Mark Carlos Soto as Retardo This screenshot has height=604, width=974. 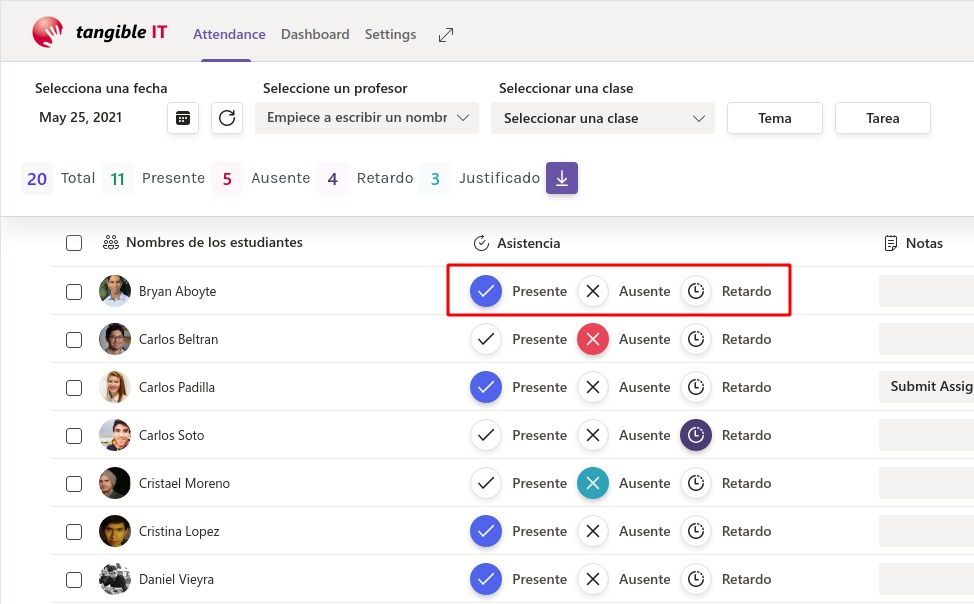[695, 435]
